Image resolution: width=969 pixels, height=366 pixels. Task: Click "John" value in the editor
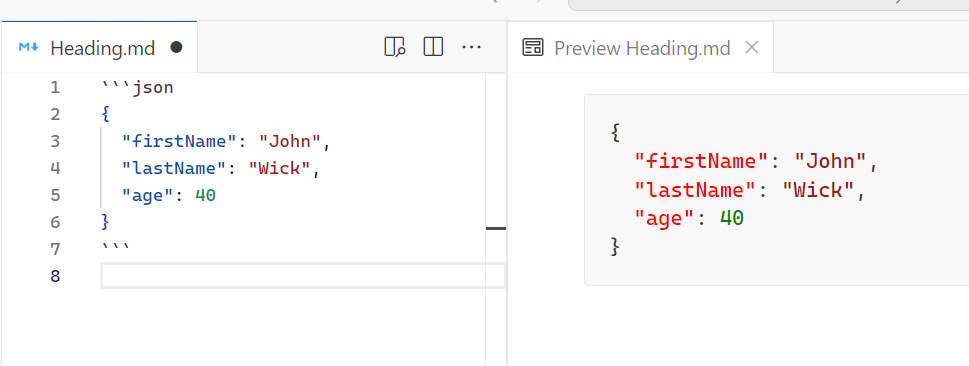pos(290,142)
